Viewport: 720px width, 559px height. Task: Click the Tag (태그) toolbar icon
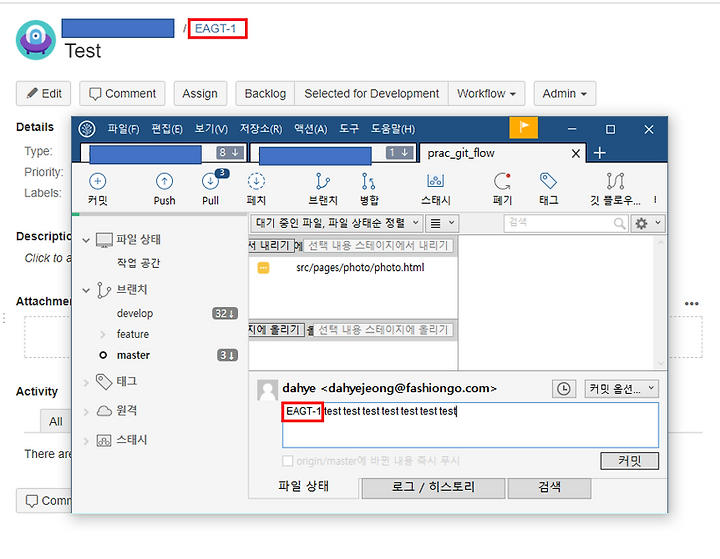point(548,181)
